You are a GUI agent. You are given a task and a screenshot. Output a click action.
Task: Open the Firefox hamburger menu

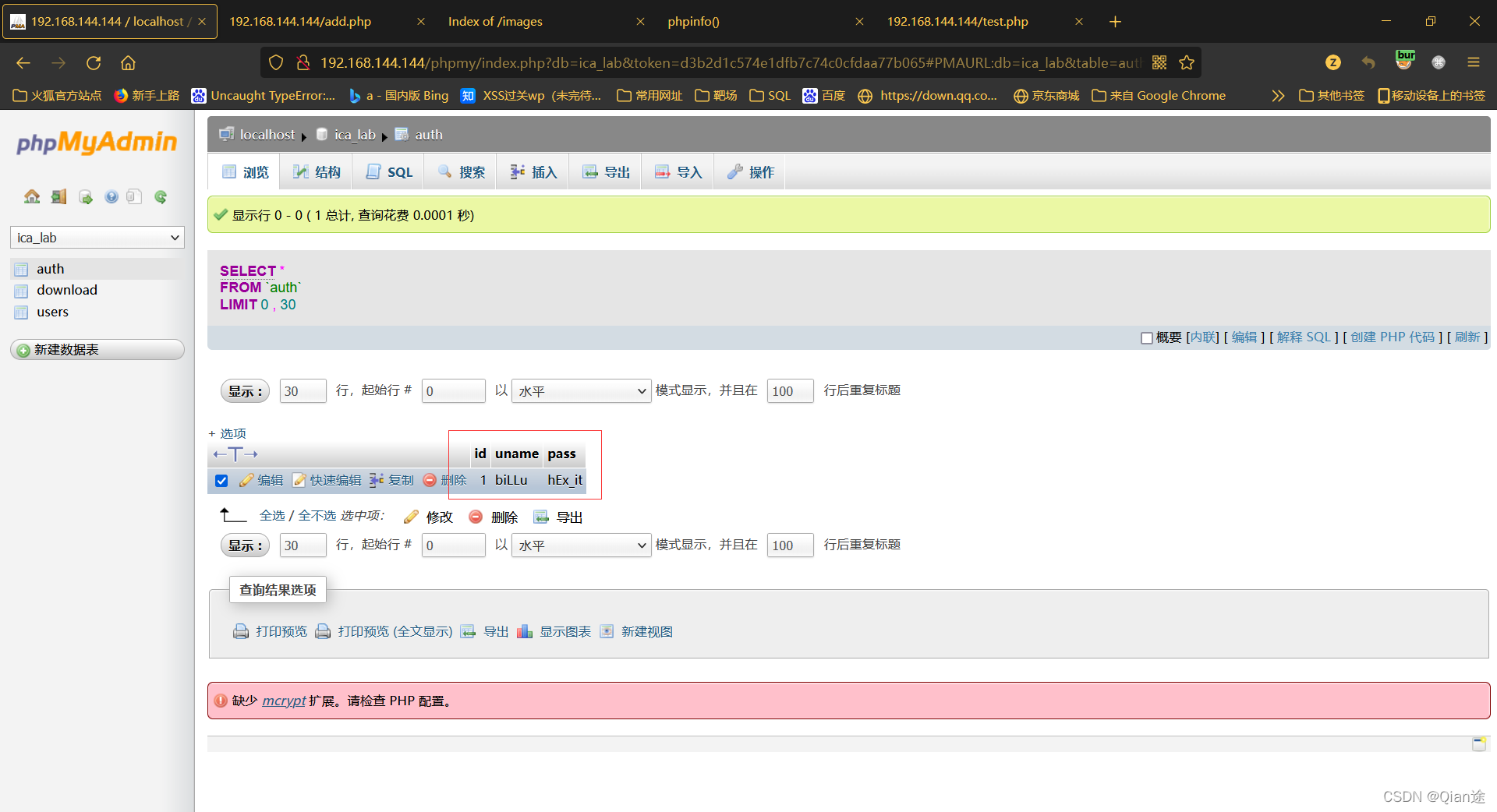1473,62
